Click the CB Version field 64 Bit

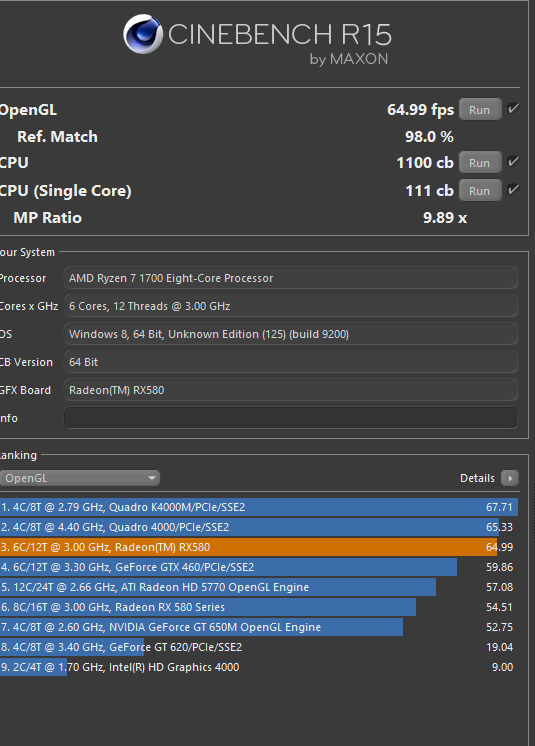click(291, 362)
